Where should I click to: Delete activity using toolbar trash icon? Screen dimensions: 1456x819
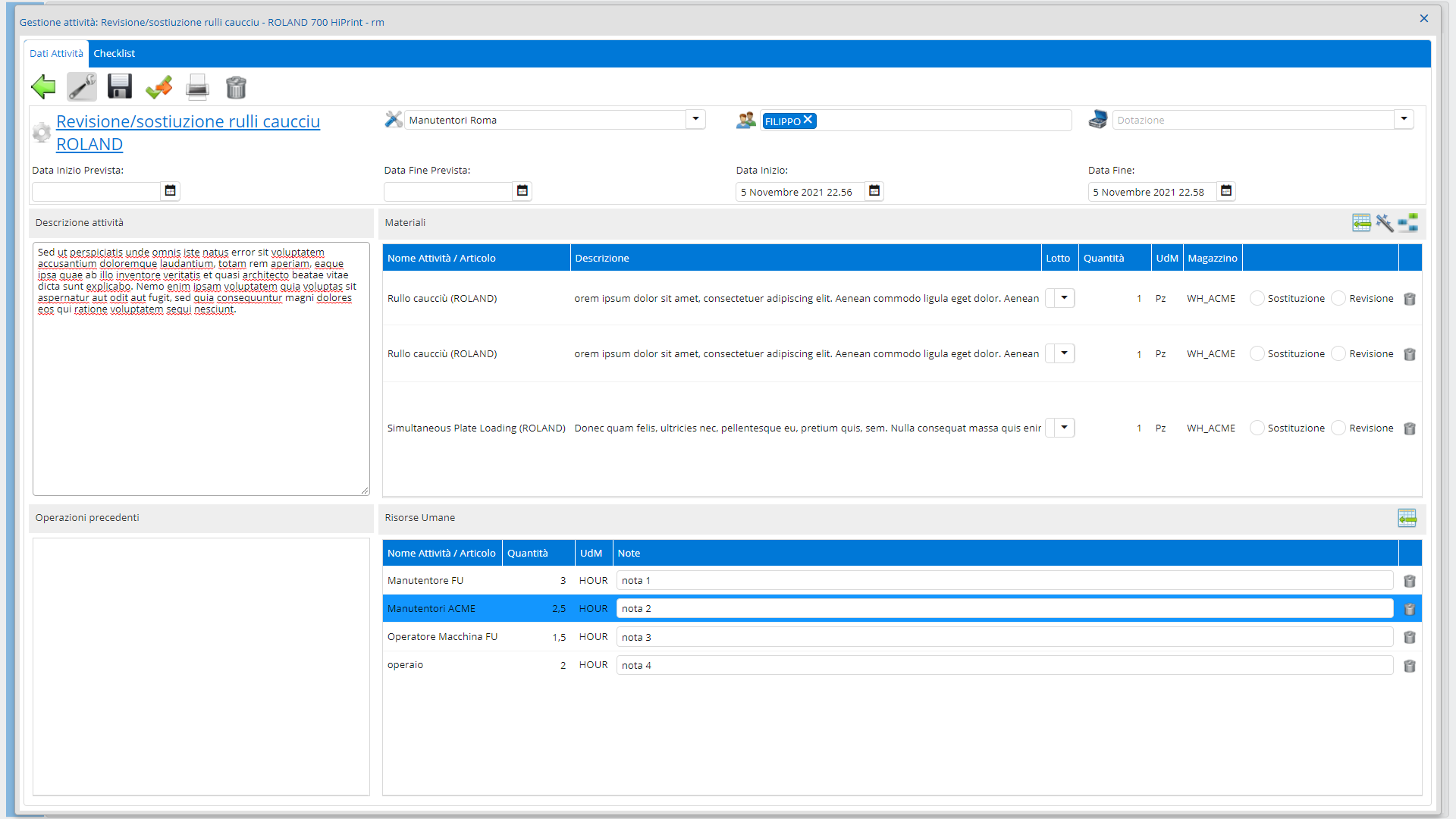pos(236,87)
